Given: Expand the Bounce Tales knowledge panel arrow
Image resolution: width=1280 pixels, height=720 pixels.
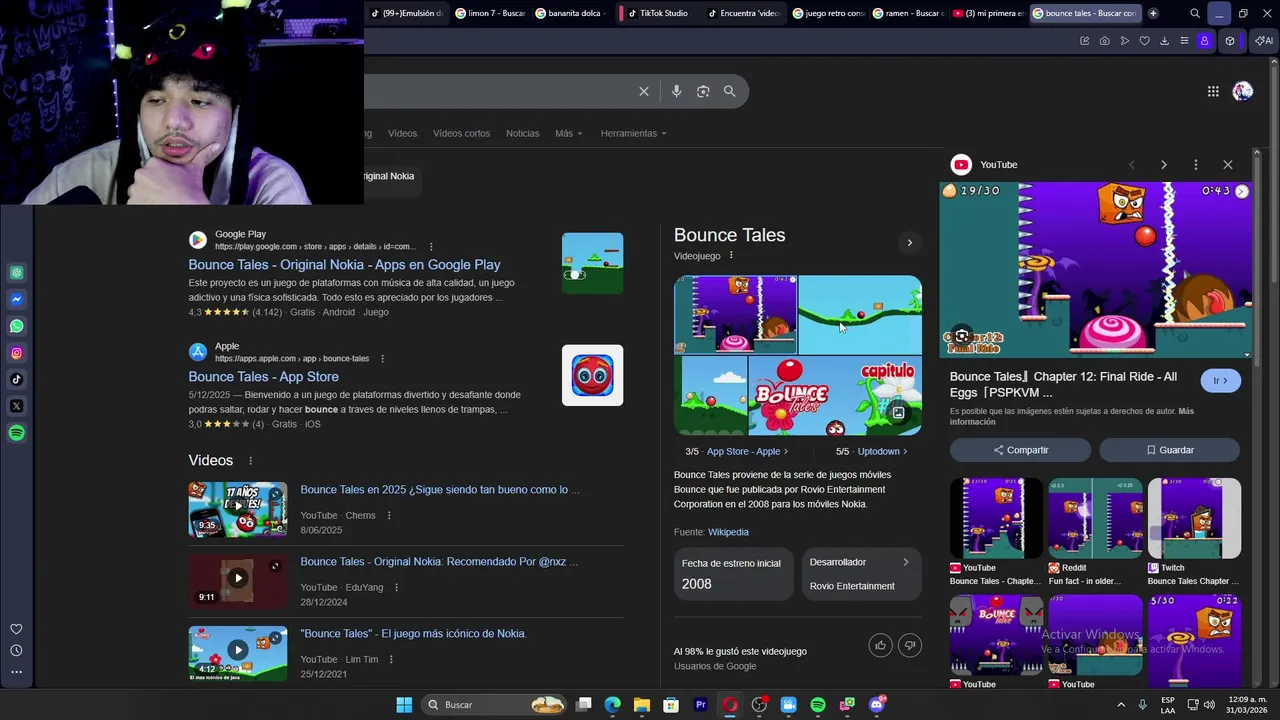Looking at the screenshot, I should coord(909,243).
